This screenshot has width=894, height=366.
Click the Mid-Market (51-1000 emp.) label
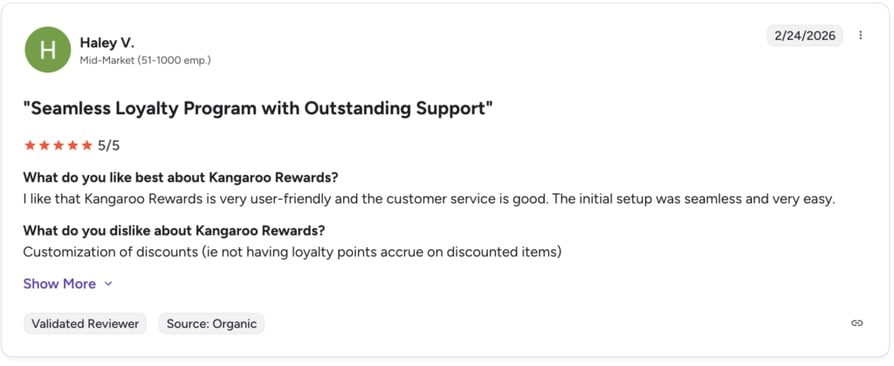(145, 60)
